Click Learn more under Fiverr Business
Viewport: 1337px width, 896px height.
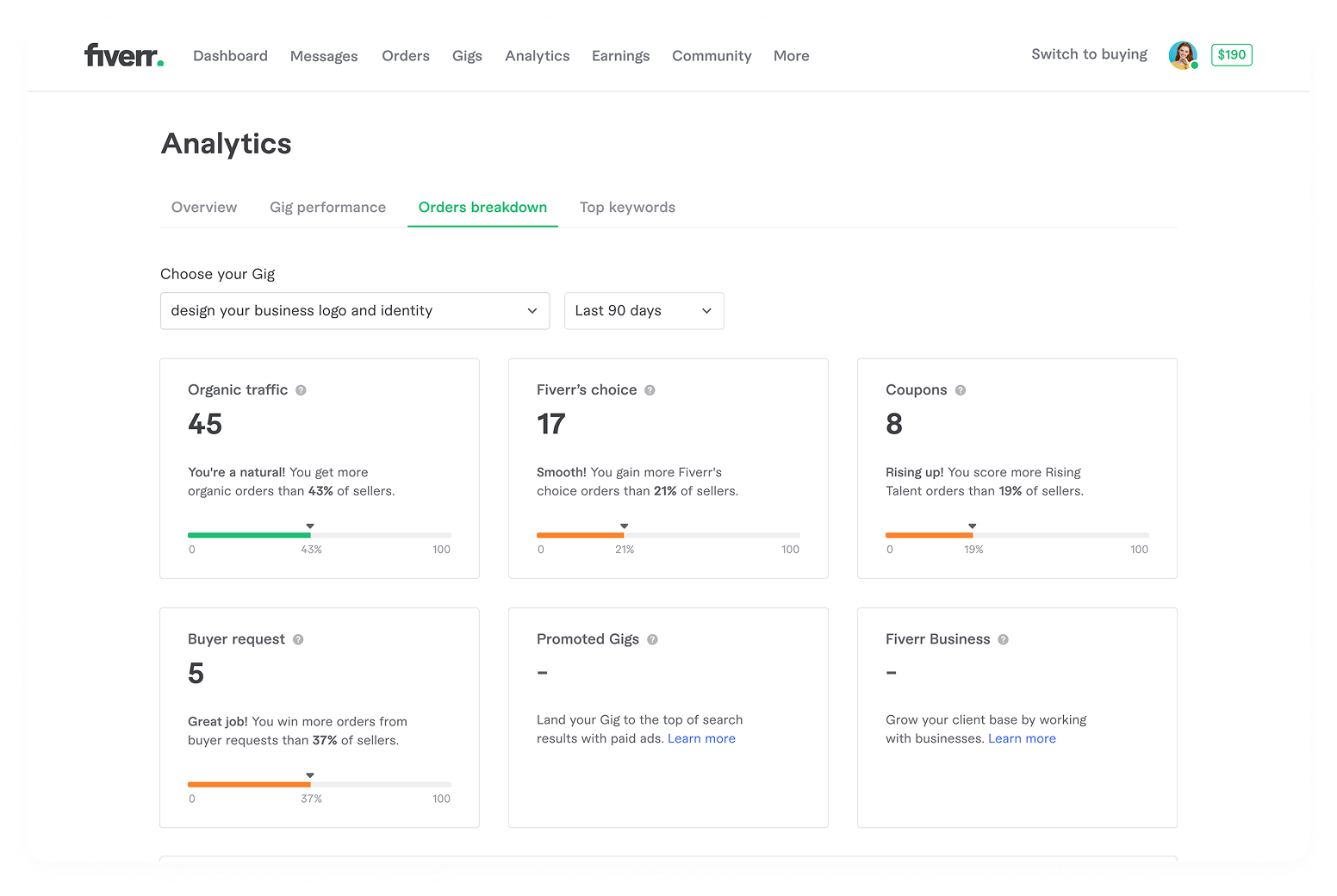(1022, 739)
